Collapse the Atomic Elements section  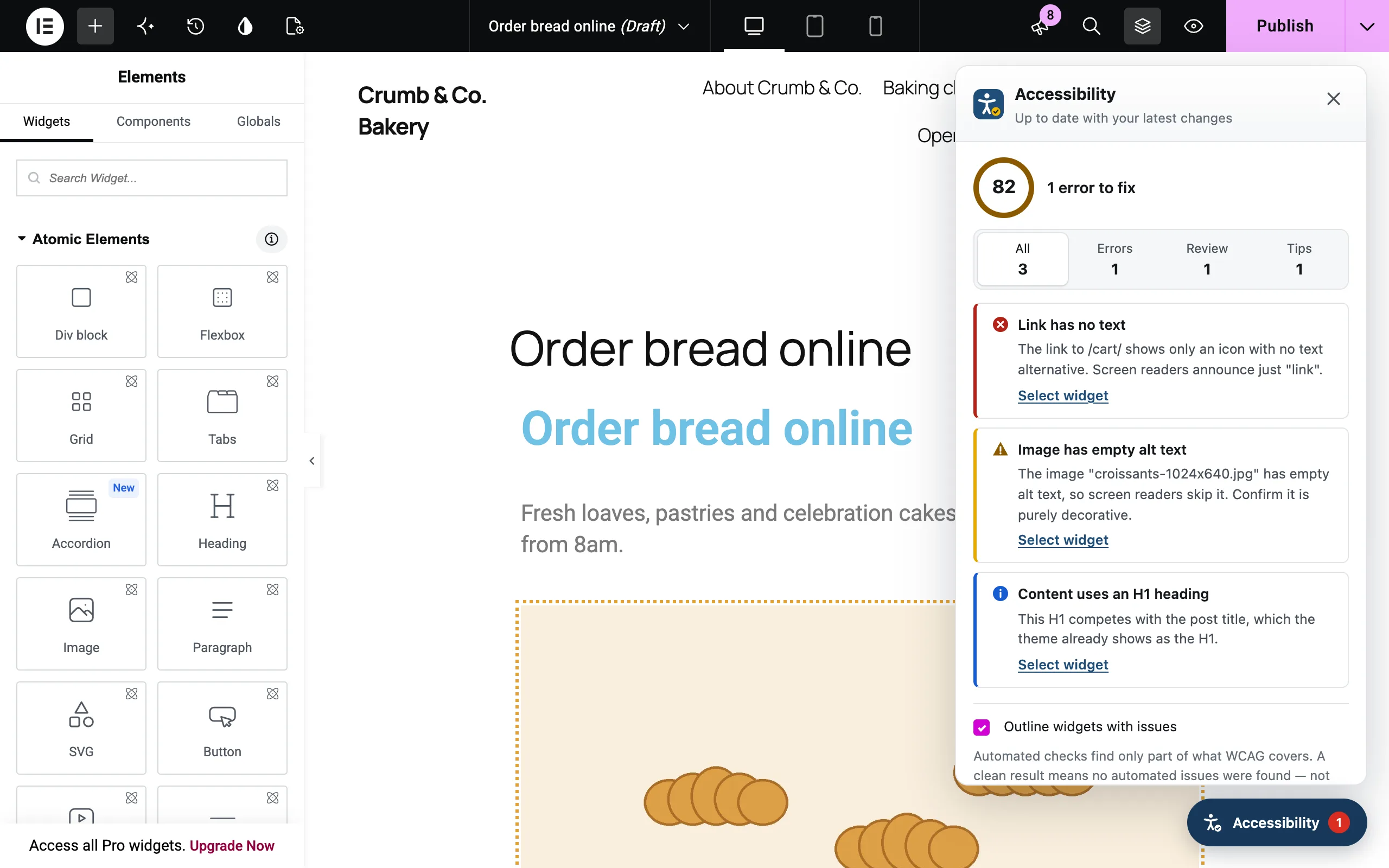(x=84, y=239)
